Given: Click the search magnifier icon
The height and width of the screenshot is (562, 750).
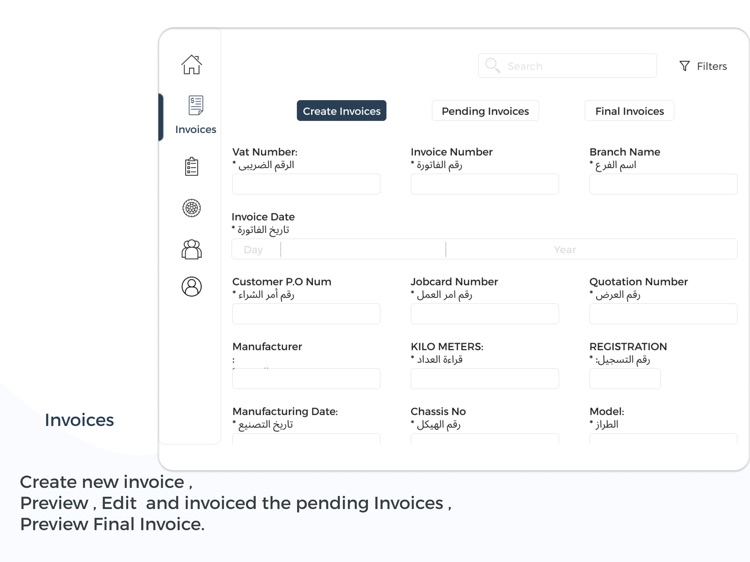Looking at the screenshot, I should pos(493,66).
